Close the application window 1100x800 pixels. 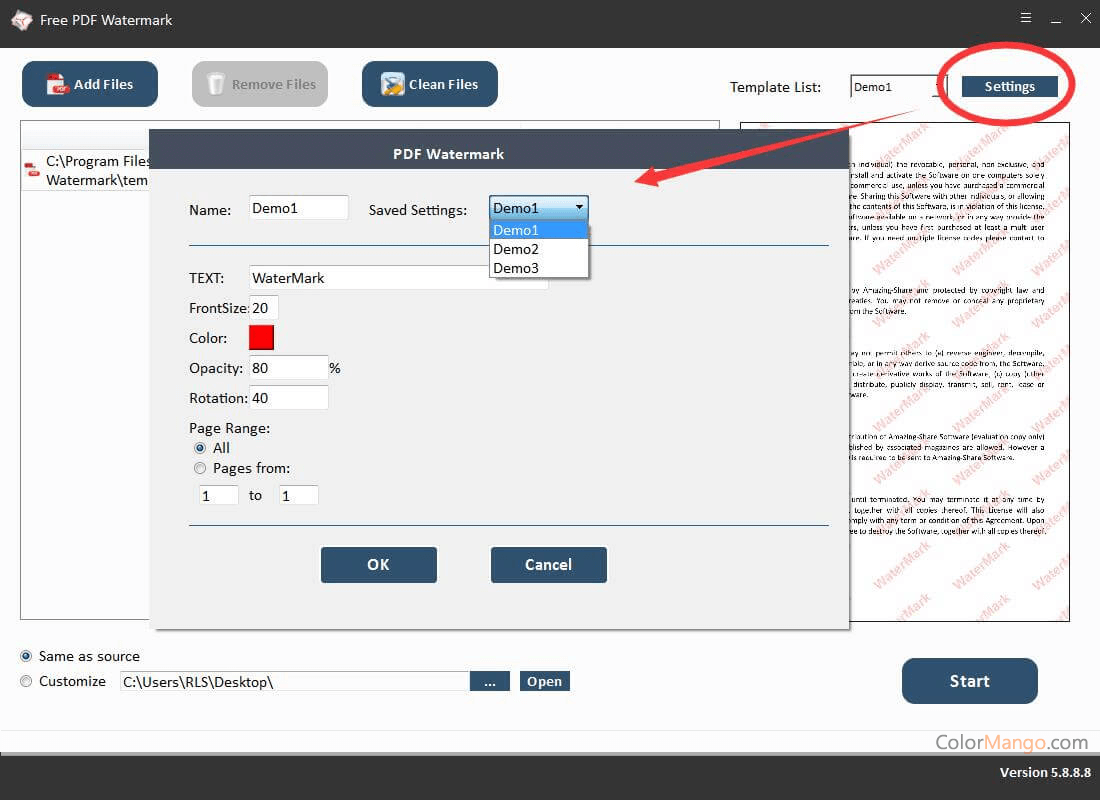click(x=1086, y=18)
